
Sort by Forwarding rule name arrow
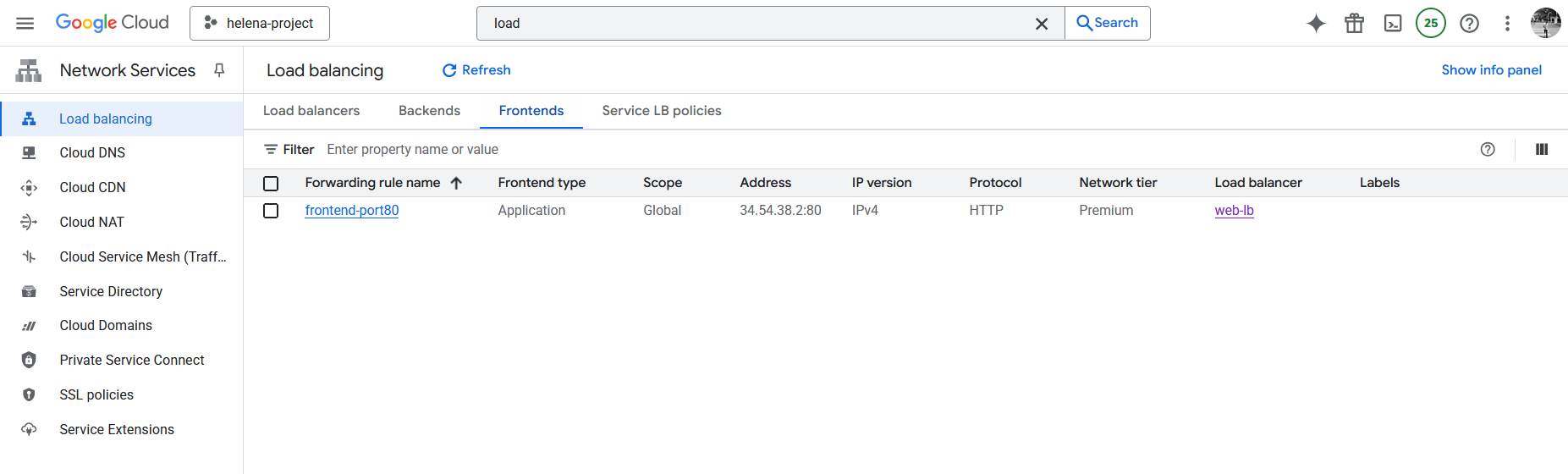pyautogui.click(x=456, y=183)
